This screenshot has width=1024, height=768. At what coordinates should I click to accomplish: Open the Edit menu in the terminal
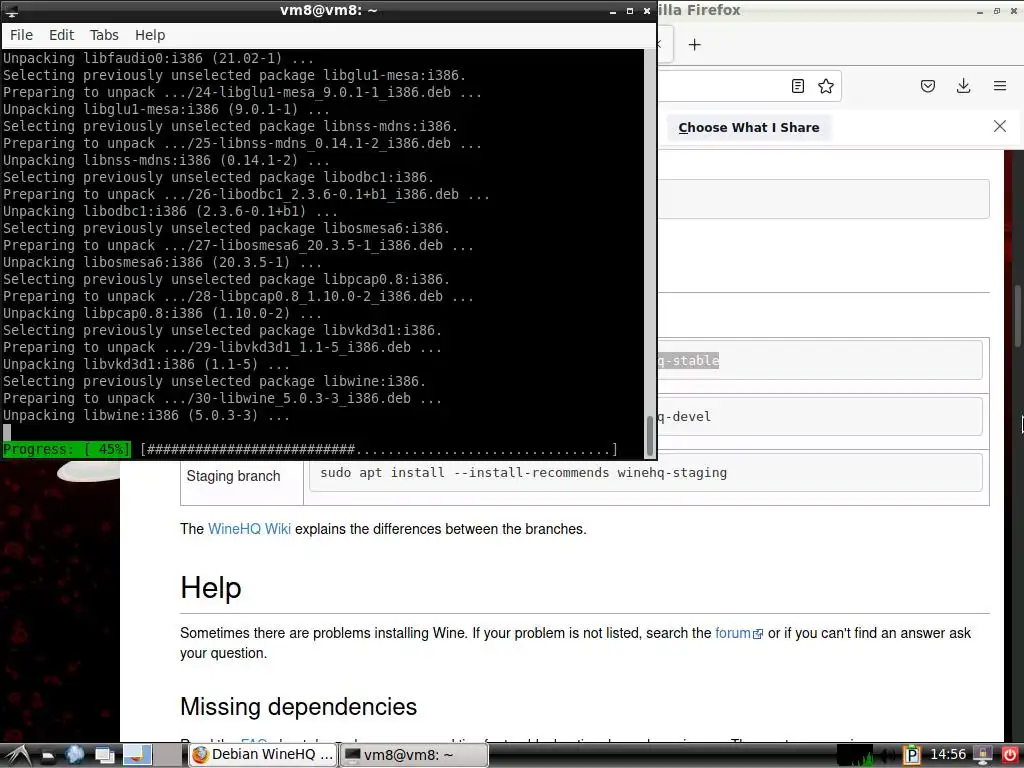[61, 35]
